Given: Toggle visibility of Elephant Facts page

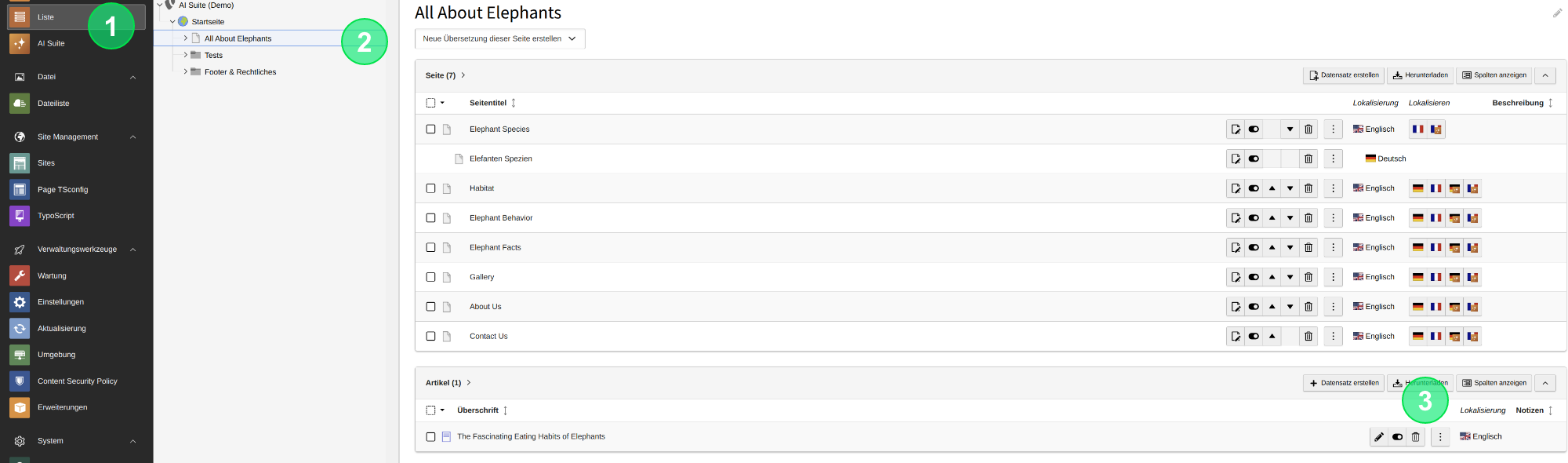Looking at the screenshot, I should (x=1254, y=248).
